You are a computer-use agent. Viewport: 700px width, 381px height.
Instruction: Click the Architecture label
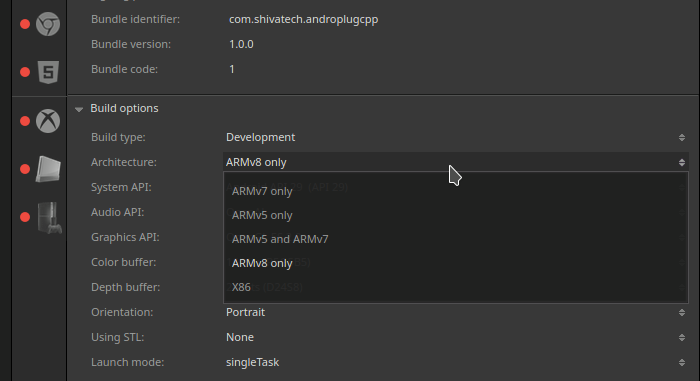(124, 162)
